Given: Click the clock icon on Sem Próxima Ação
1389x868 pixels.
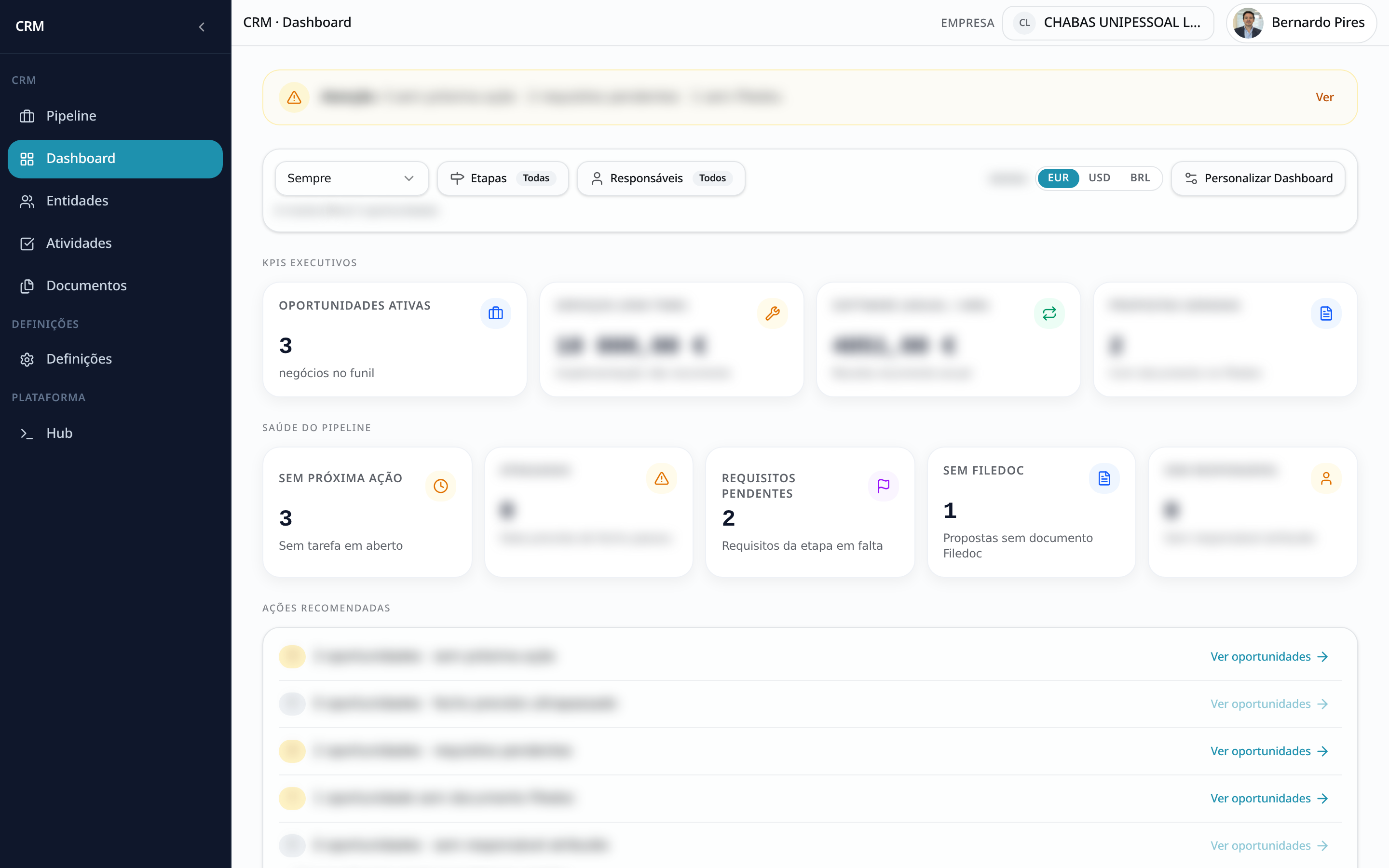Looking at the screenshot, I should [440, 486].
